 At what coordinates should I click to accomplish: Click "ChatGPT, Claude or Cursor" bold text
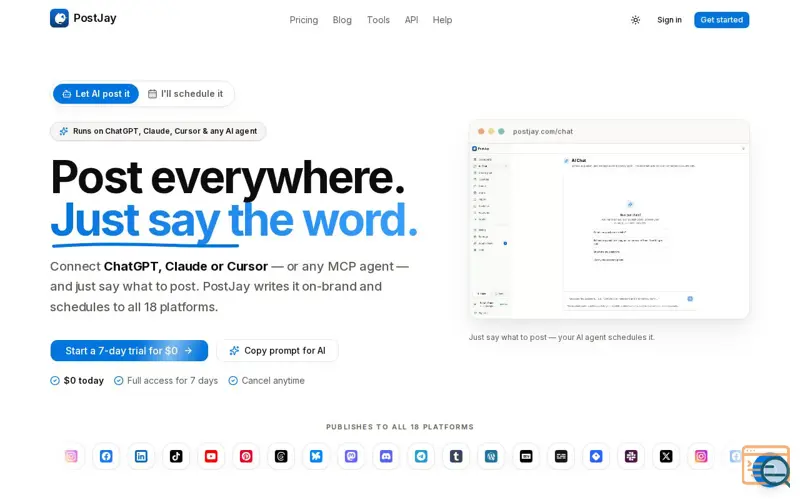click(x=186, y=266)
